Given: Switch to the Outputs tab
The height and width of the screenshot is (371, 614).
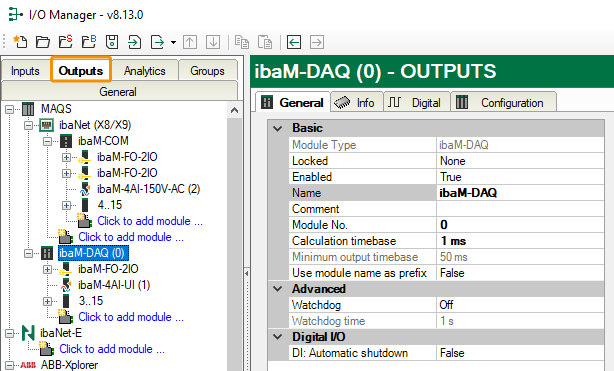Looking at the screenshot, I should pyautogui.click(x=81, y=71).
